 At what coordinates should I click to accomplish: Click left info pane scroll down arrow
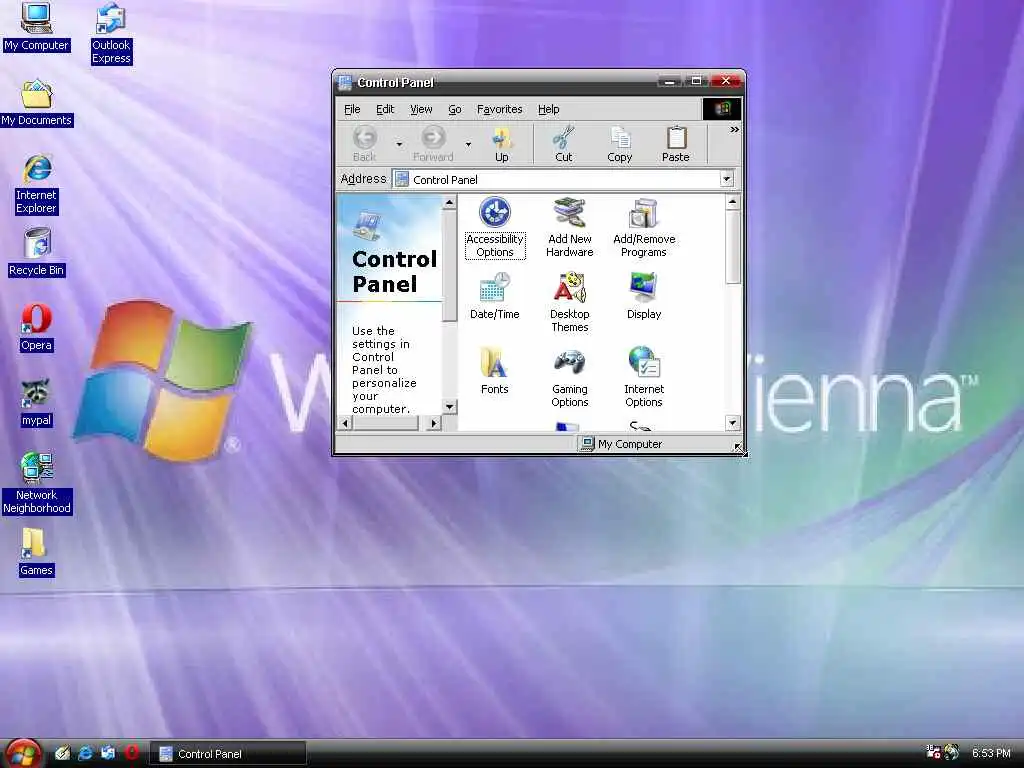point(449,407)
